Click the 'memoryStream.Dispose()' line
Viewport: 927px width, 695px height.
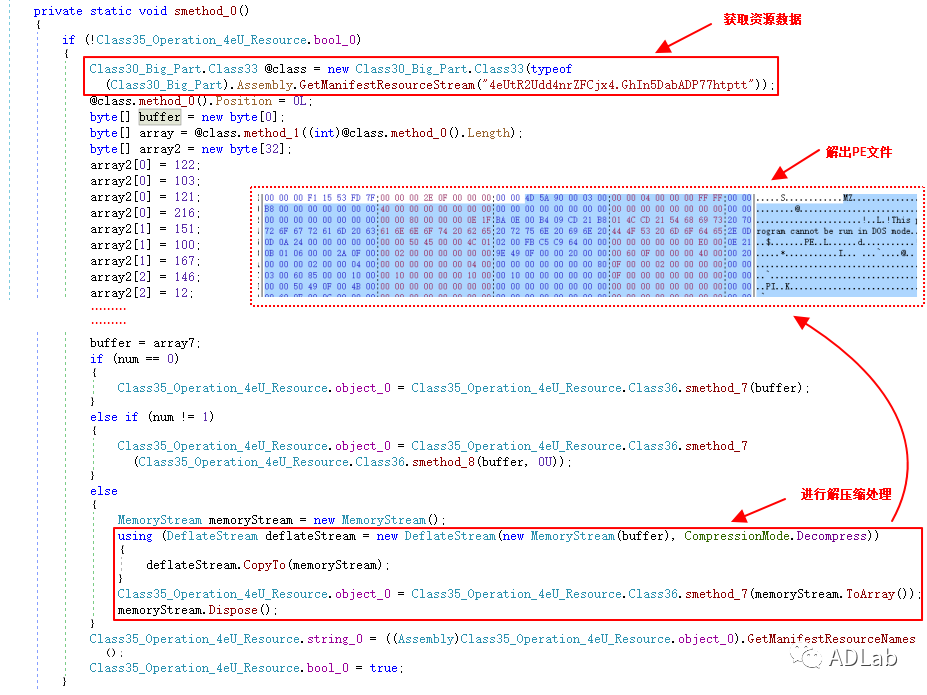197,610
